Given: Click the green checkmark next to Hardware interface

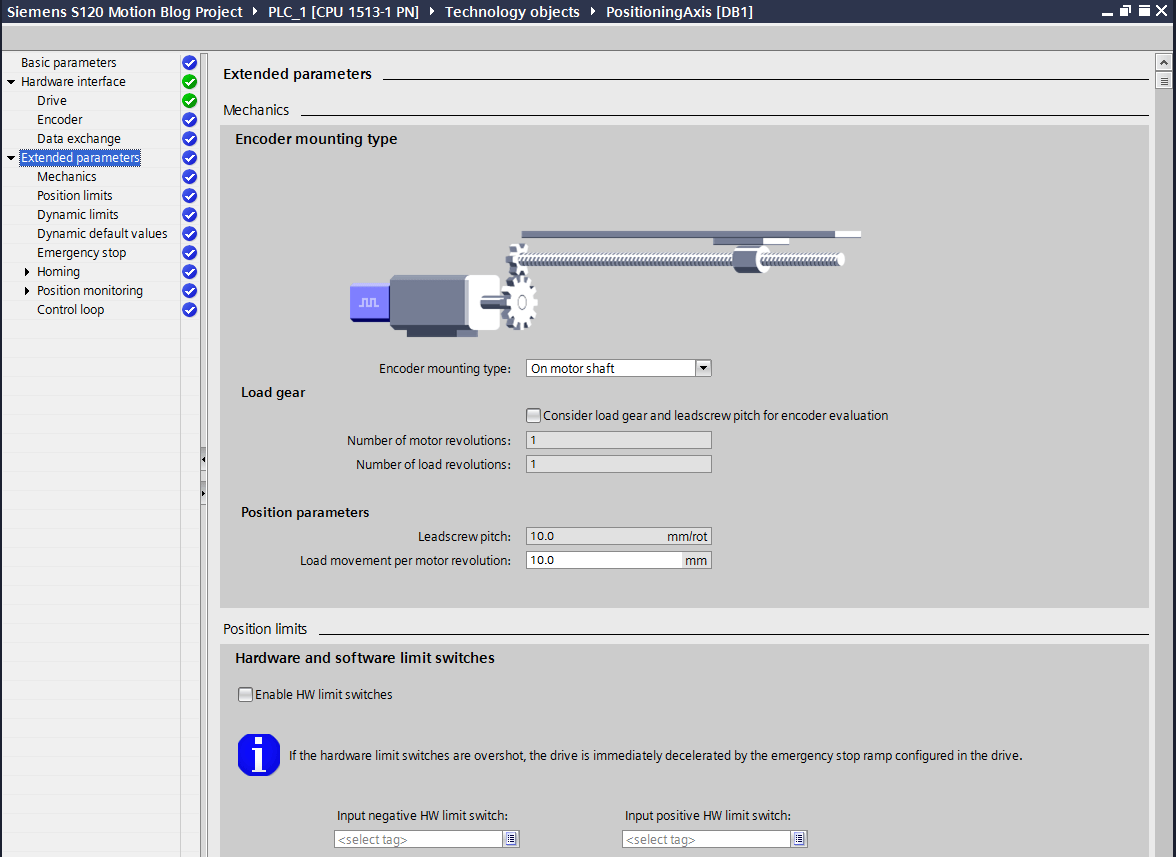Looking at the screenshot, I should coord(190,82).
